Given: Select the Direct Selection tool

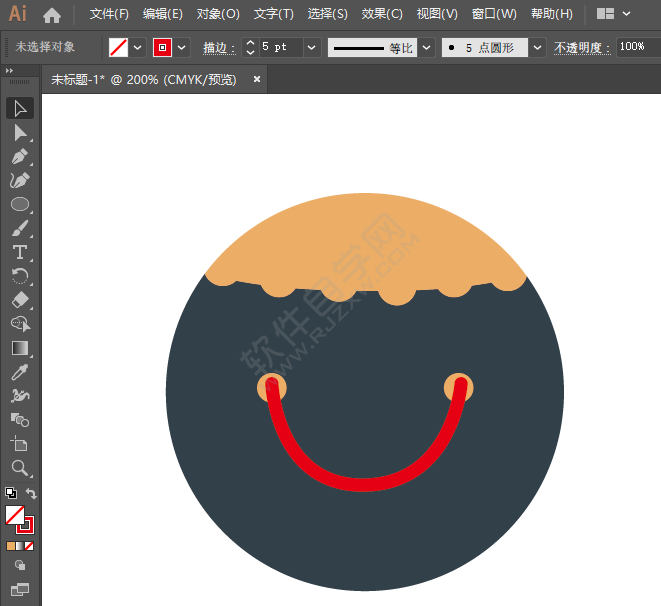Looking at the screenshot, I should tap(19, 132).
